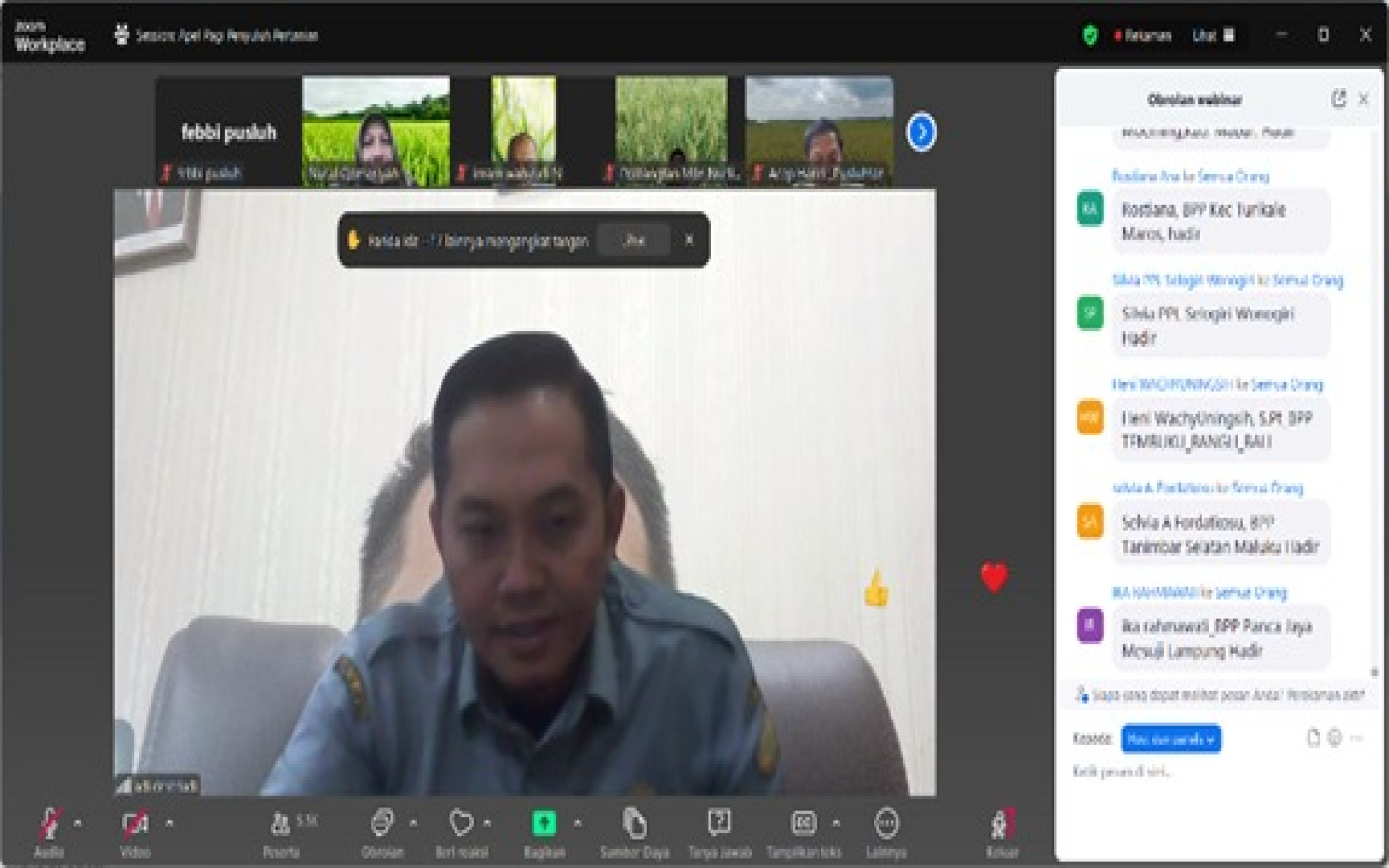Open the chat recipient dropdown beside Kepada
Screen dimensions: 1389x868
1171,739
